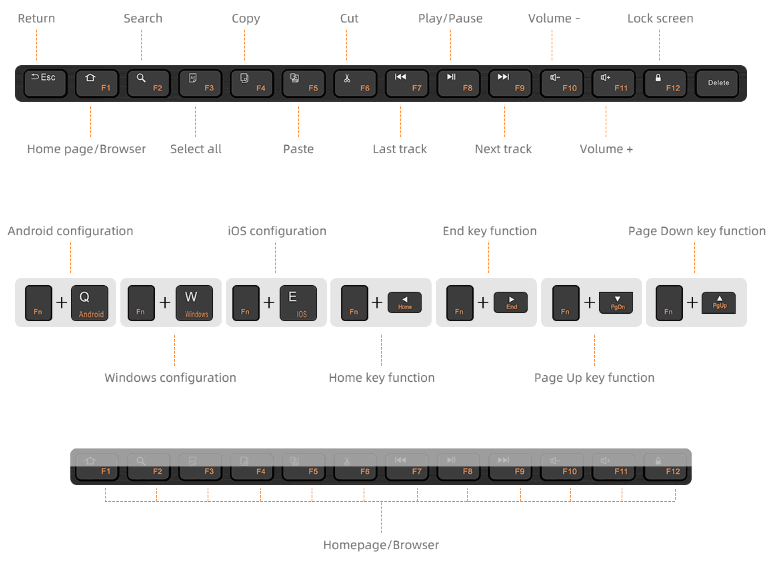The height and width of the screenshot is (573, 779).
Task: Click the Fn key paired with Q Android
Action: (x=38, y=303)
